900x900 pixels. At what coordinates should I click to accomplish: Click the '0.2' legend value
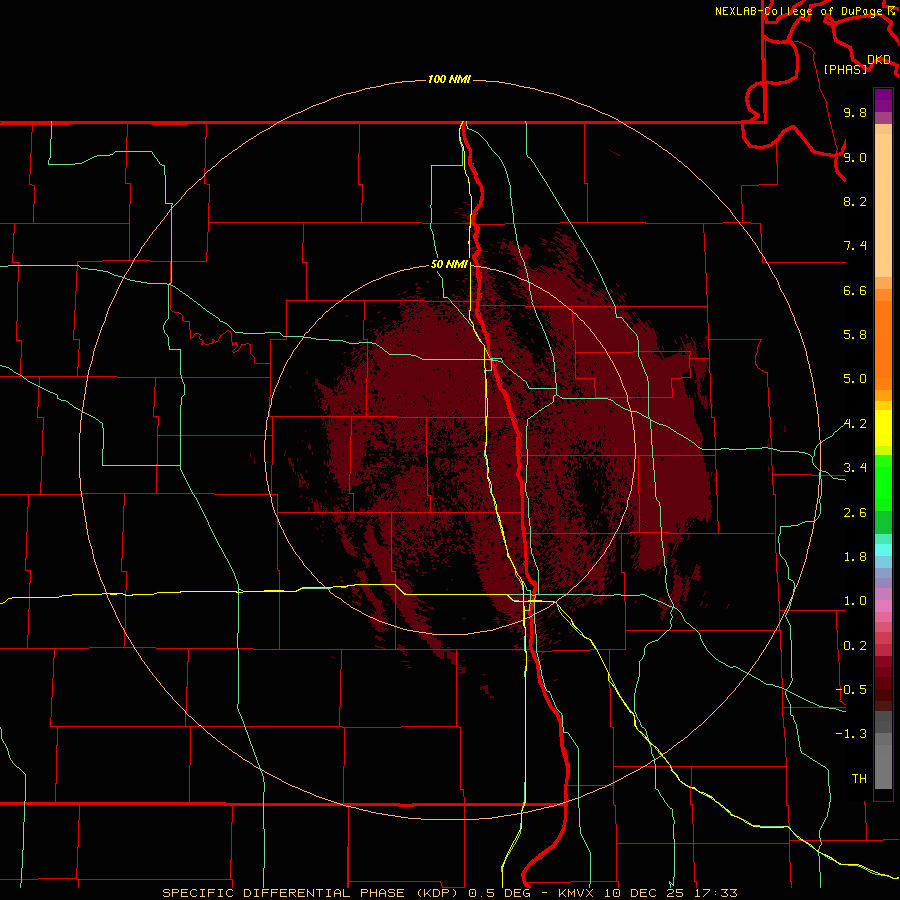coord(855,646)
